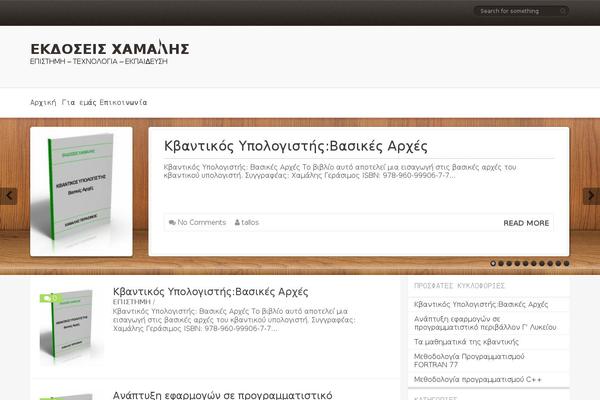Advance slider with right arrow
Screen dimensions: 600x400
pos(591,196)
